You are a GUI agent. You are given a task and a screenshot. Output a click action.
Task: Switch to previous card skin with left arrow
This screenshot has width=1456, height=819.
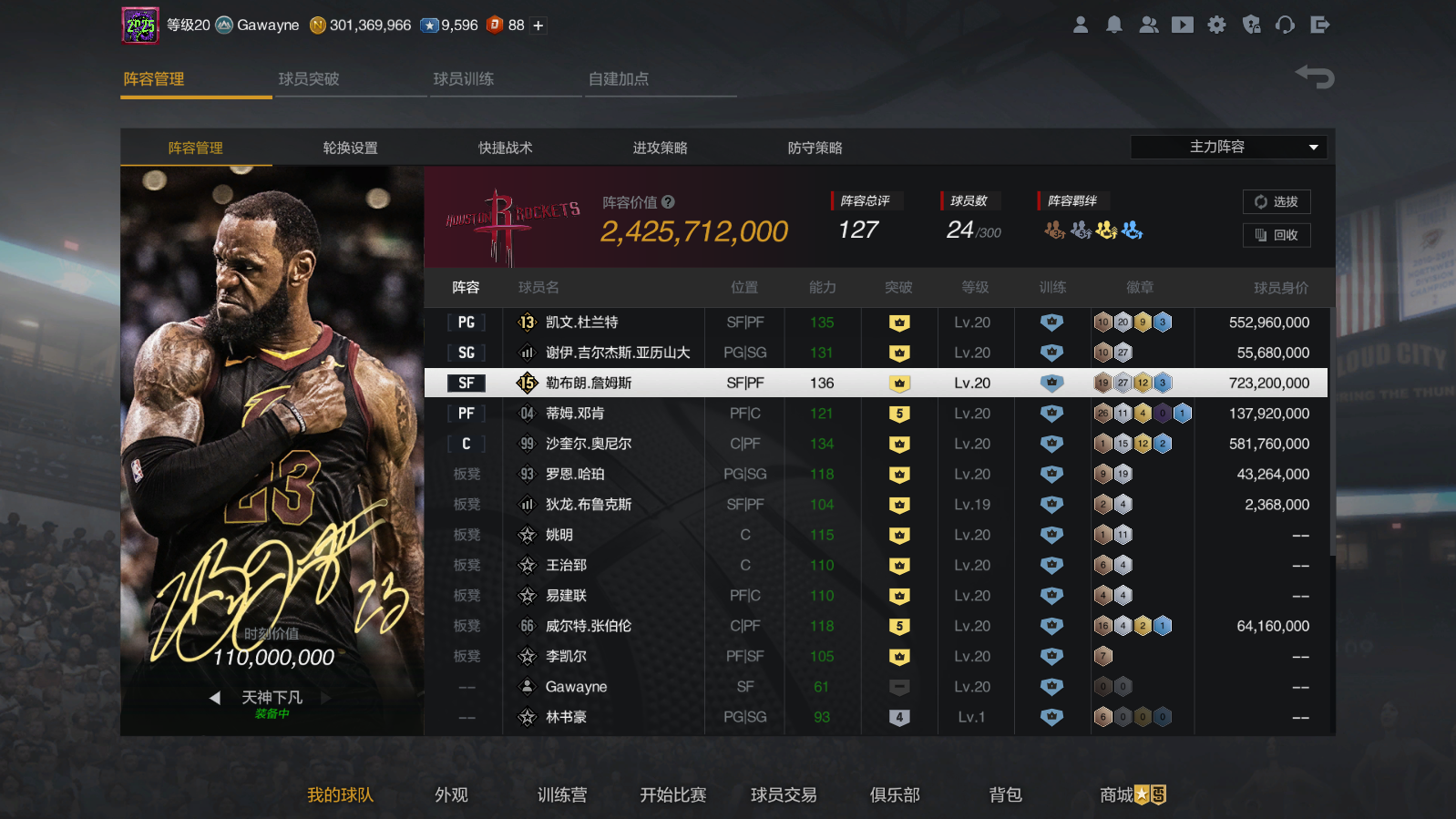click(215, 698)
